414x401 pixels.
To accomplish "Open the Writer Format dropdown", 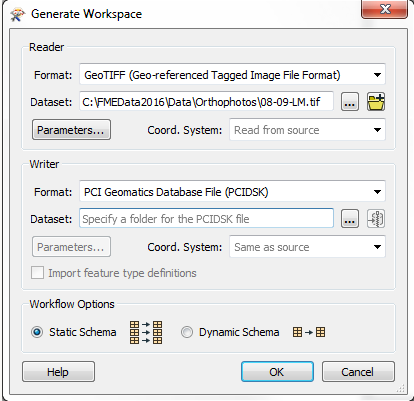I will [x=232, y=192].
